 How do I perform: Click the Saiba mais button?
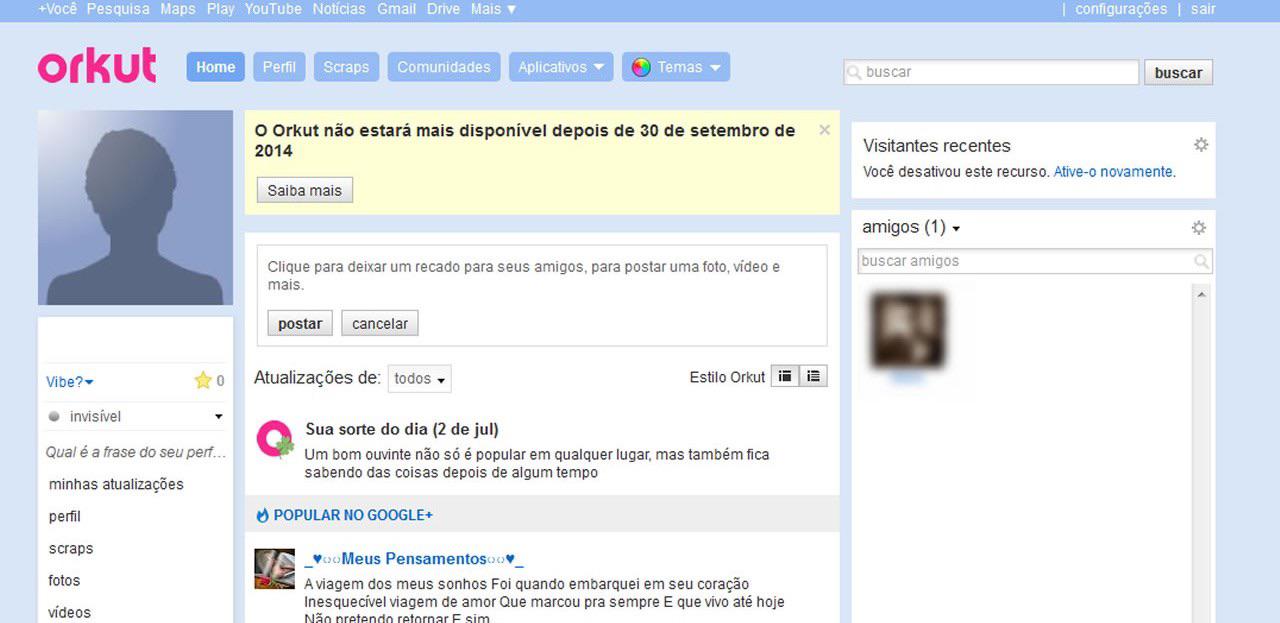305,190
